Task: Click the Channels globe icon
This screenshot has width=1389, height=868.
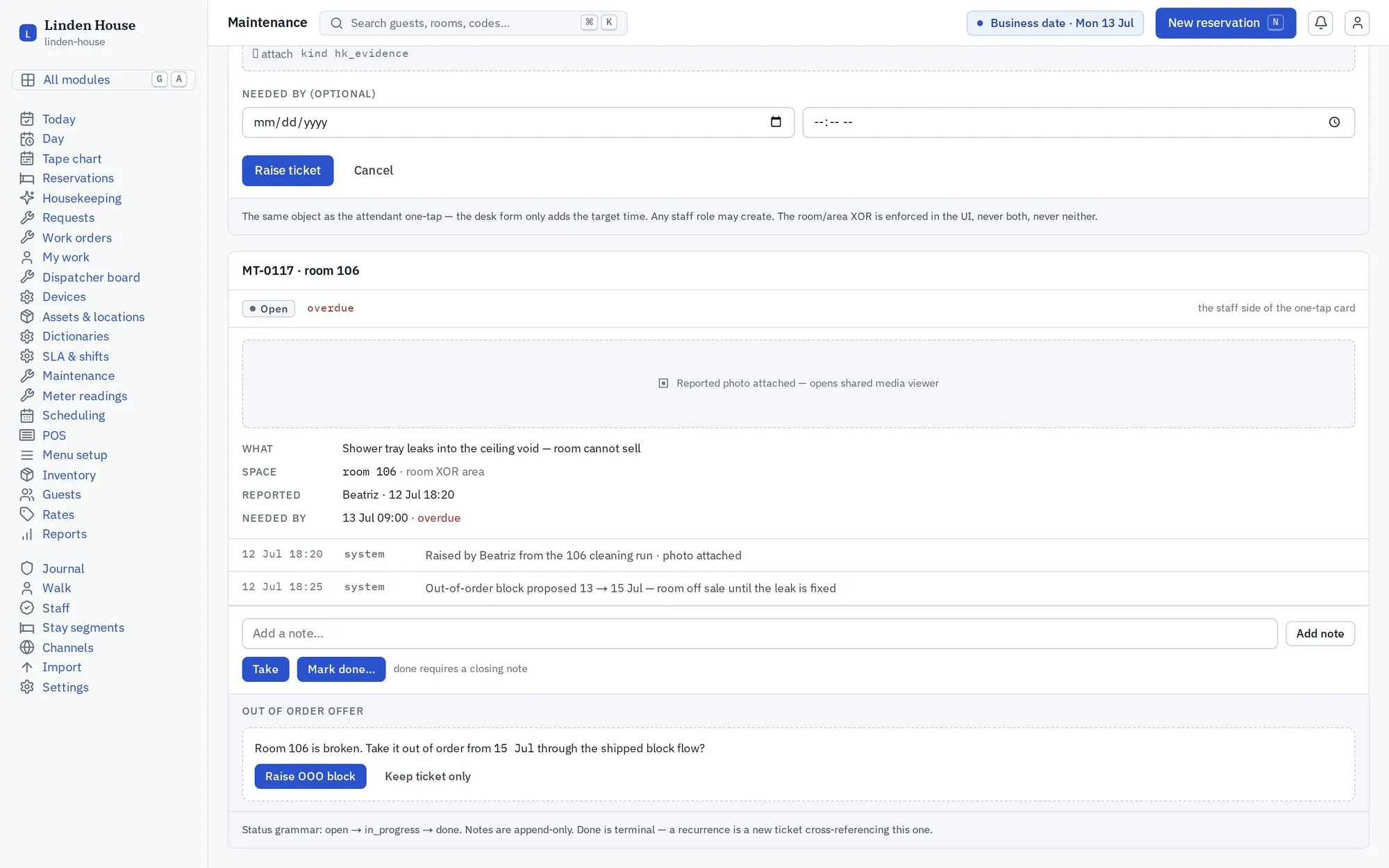Action: (27, 647)
